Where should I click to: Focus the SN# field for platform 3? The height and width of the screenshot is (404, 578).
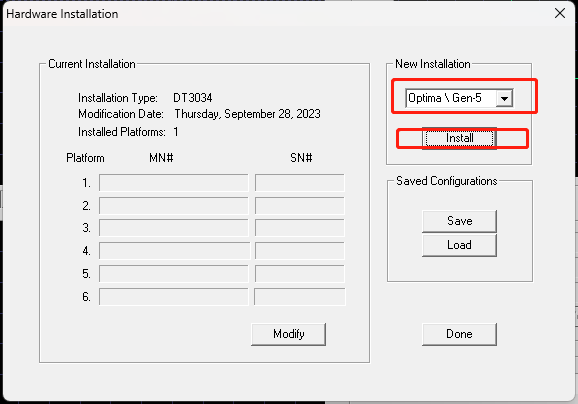click(300, 228)
